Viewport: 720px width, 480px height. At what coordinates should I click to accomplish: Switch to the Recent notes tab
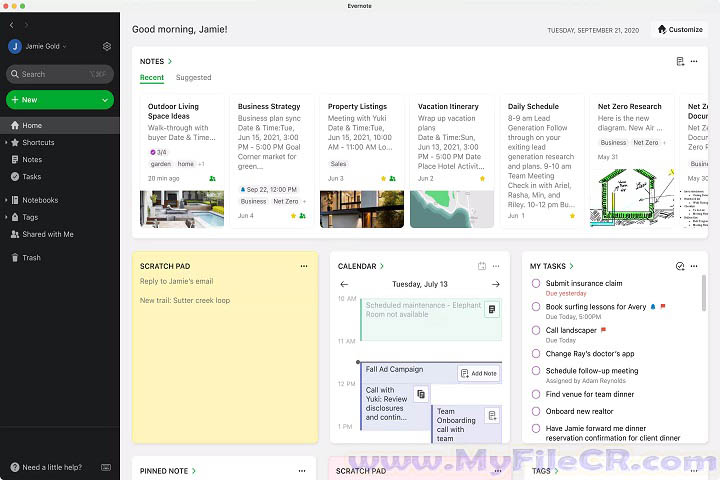[x=152, y=78]
